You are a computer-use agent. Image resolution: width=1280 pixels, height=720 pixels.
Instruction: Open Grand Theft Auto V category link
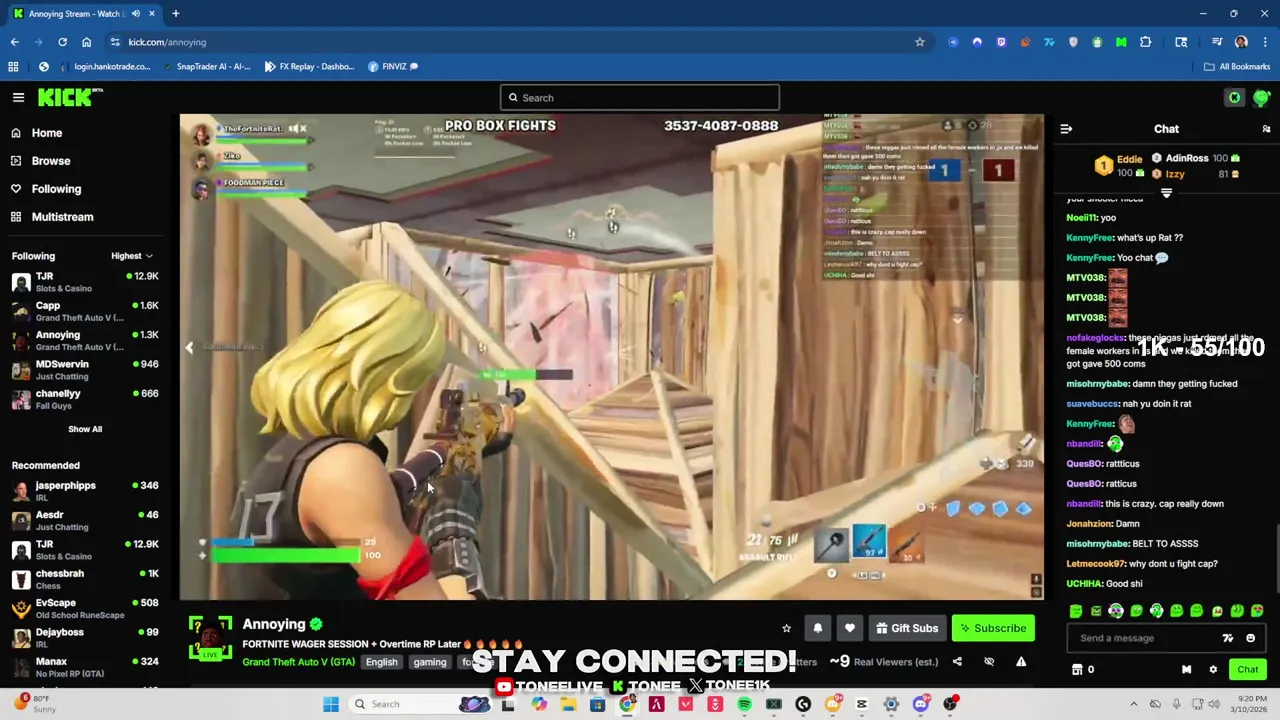point(298,662)
